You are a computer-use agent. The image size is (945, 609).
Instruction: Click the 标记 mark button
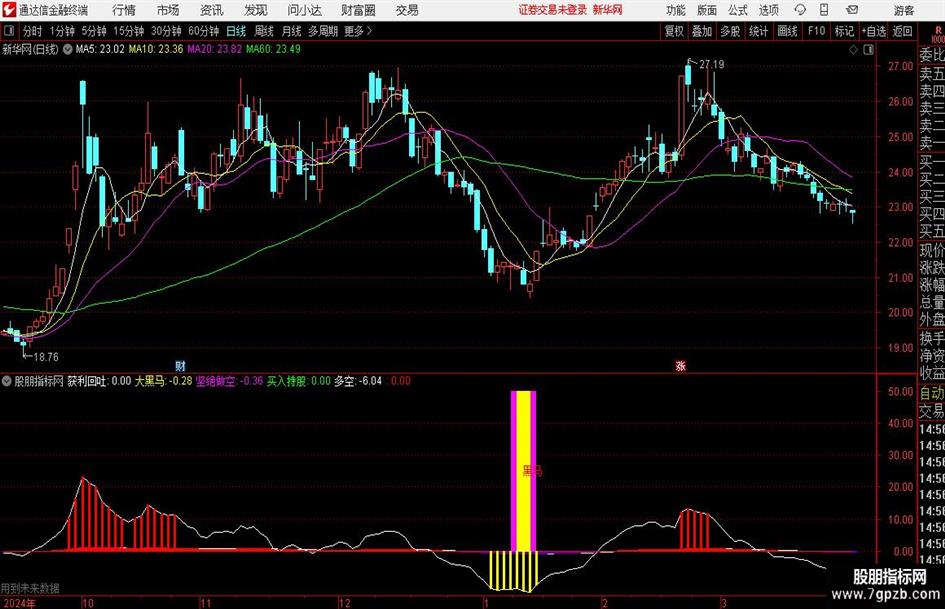(x=844, y=31)
